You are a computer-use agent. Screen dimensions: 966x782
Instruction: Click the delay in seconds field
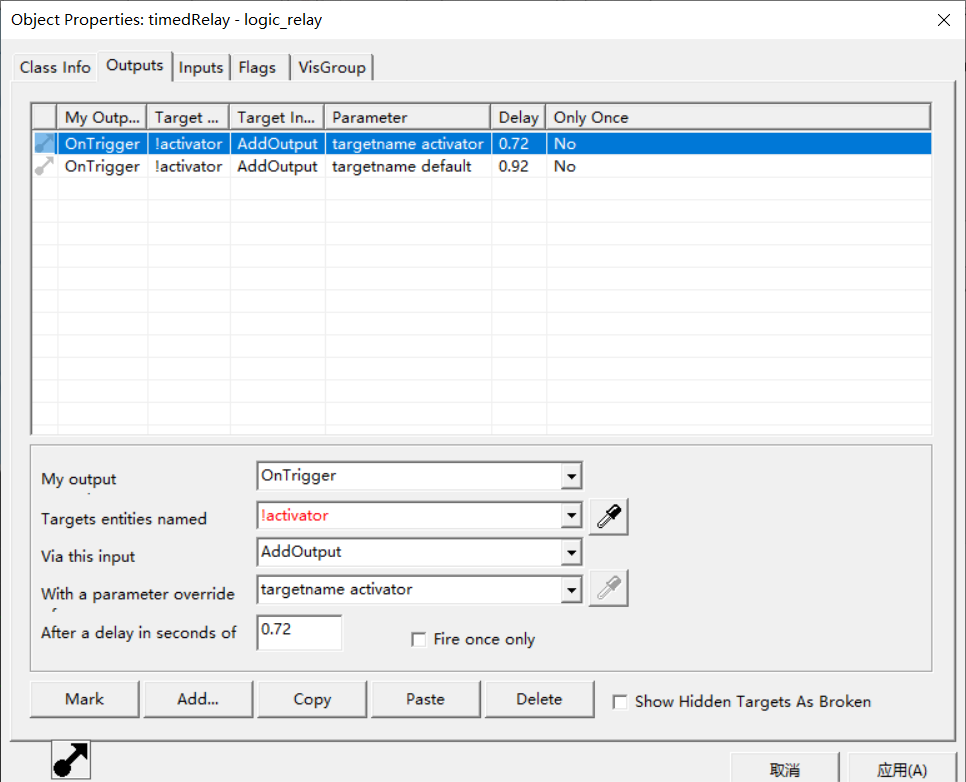point(299,632)
